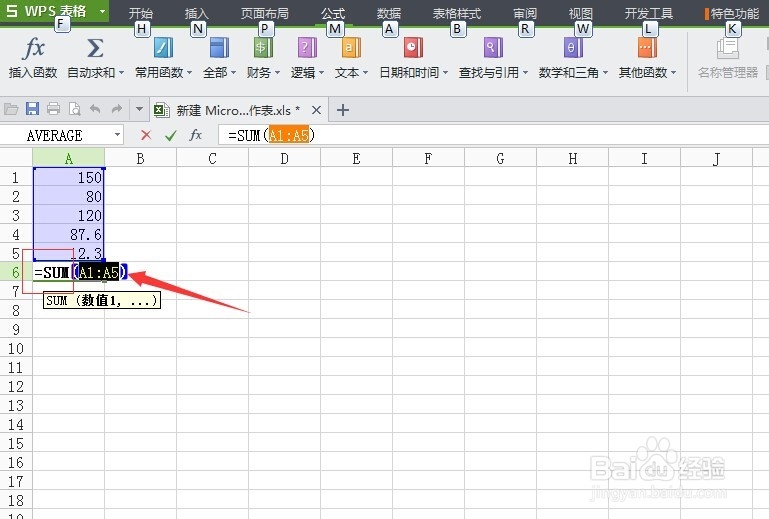
Task: Cancel formula entry with red X
Action: pos(146,135)
